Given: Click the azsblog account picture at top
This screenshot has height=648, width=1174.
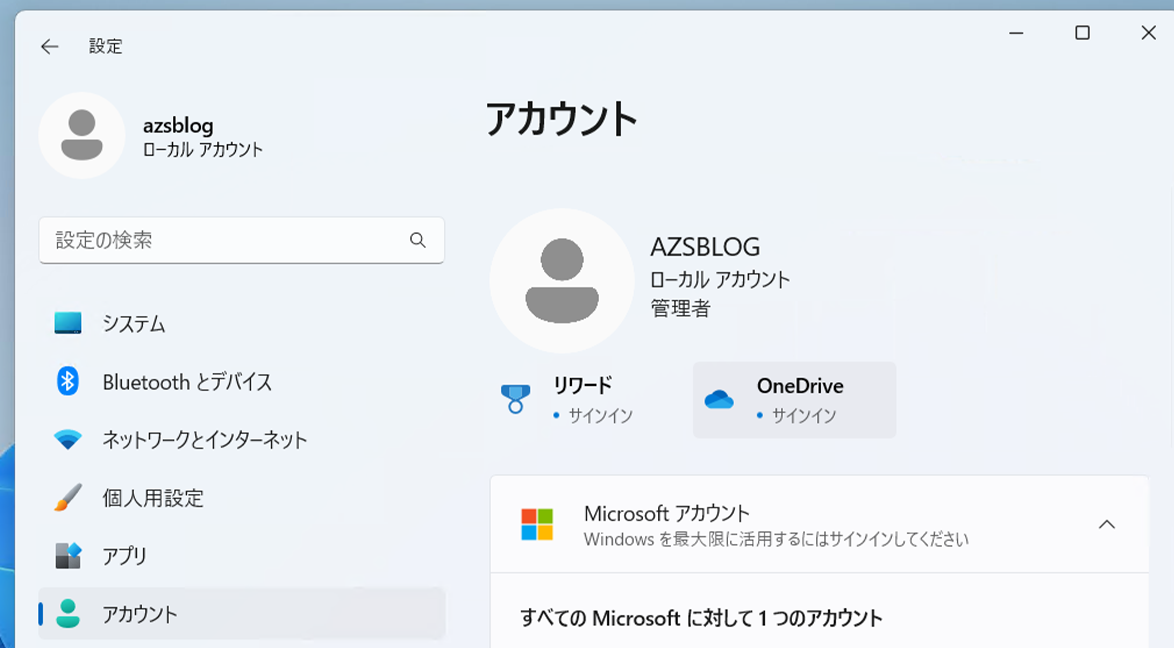Looking at the screenshot, I should tap(82, 135).
